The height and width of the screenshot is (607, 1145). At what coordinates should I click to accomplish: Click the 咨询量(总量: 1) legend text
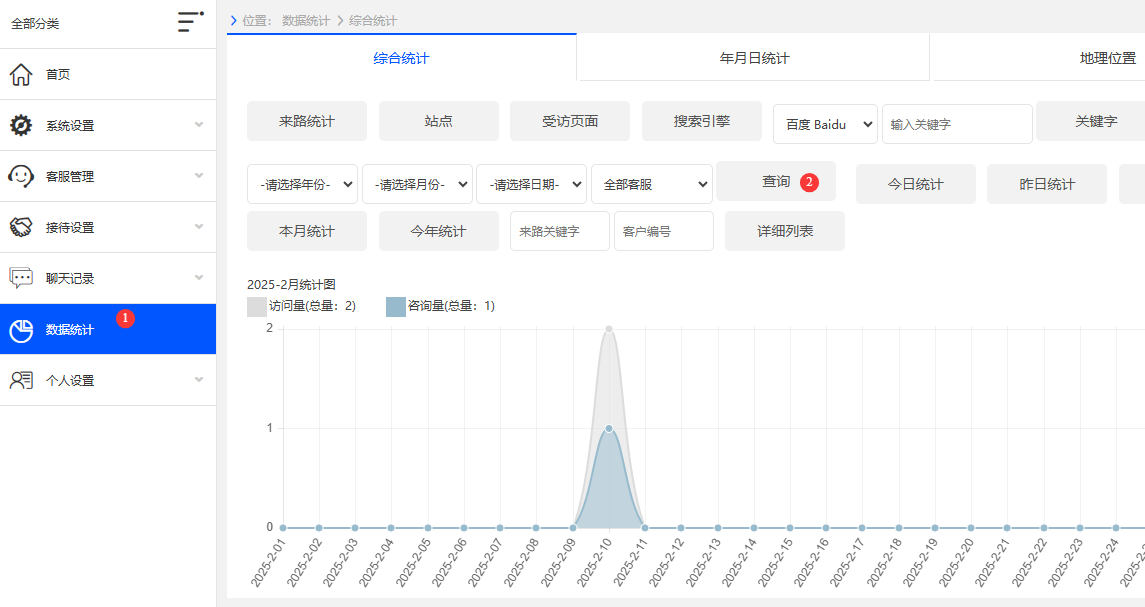[451, 306]
